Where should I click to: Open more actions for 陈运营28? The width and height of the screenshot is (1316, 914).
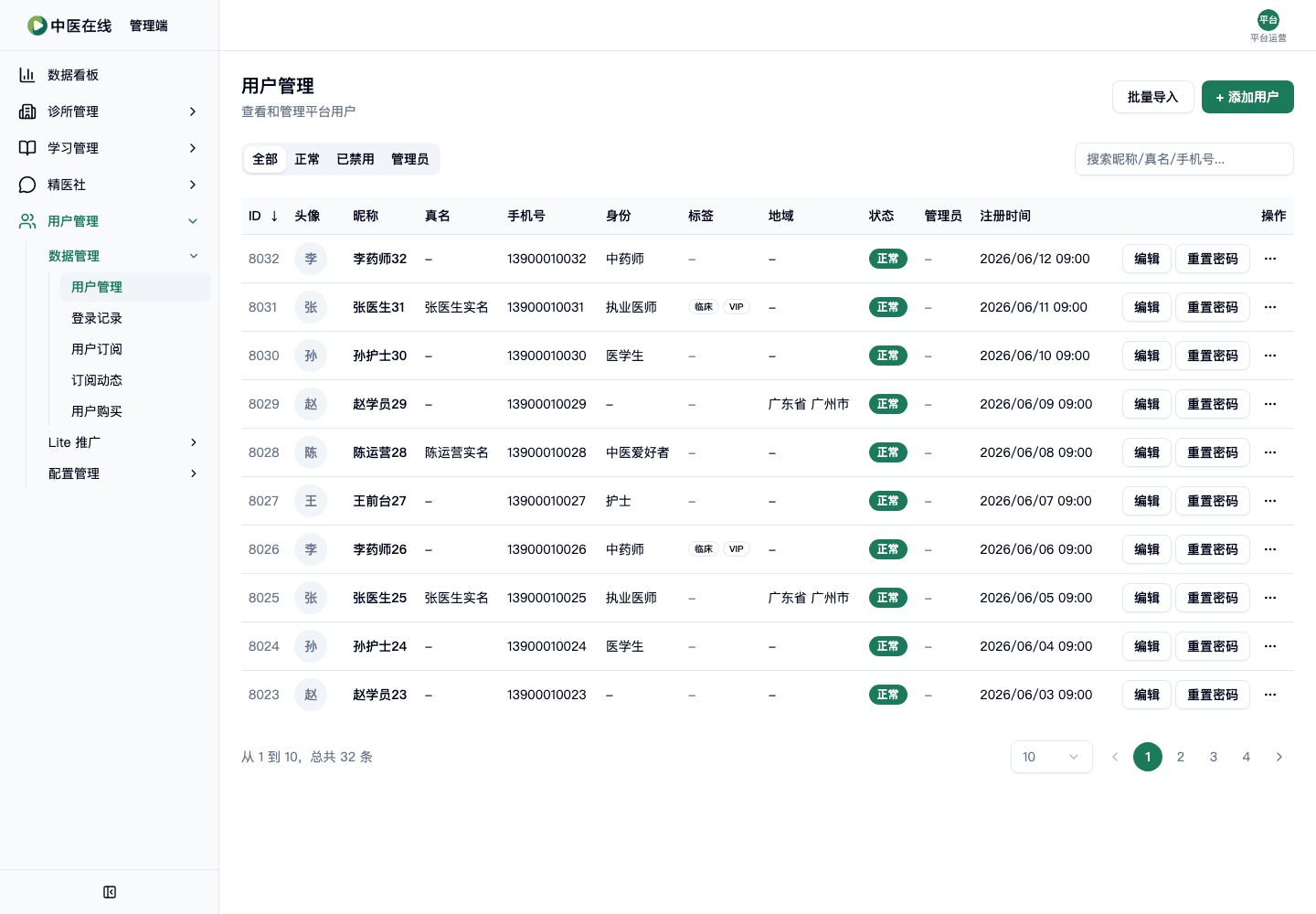coord(1270,452)
